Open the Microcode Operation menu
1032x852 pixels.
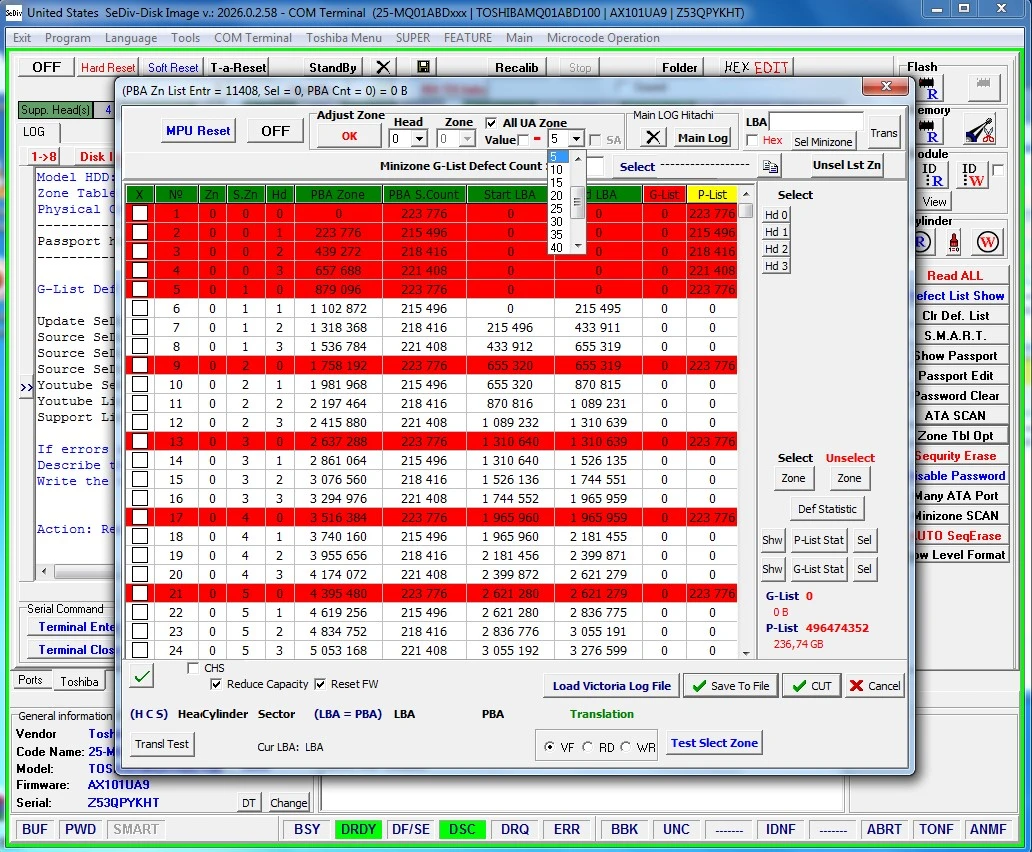pyautogui.click(x=603, y=38)
